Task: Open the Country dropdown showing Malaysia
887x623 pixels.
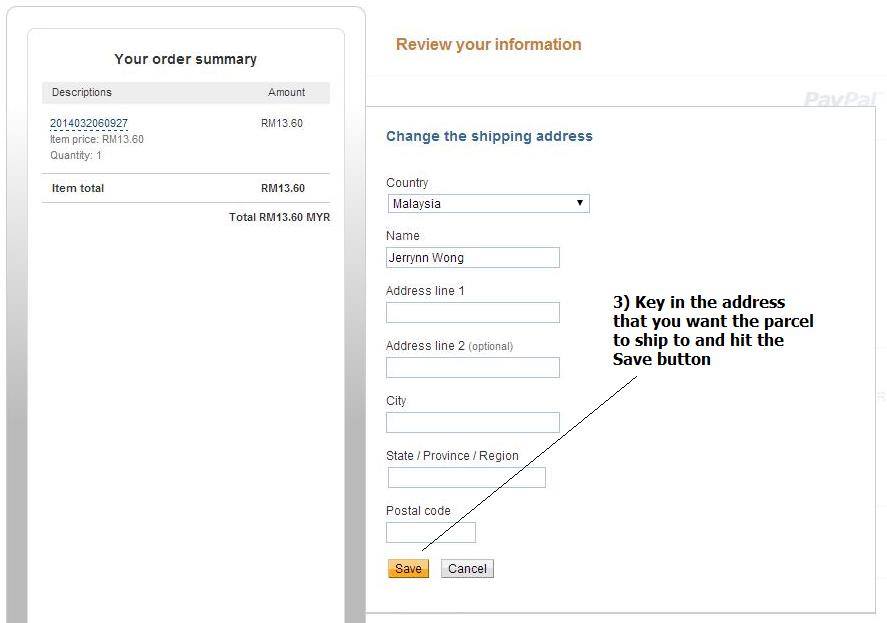Action: pos(488,204)
